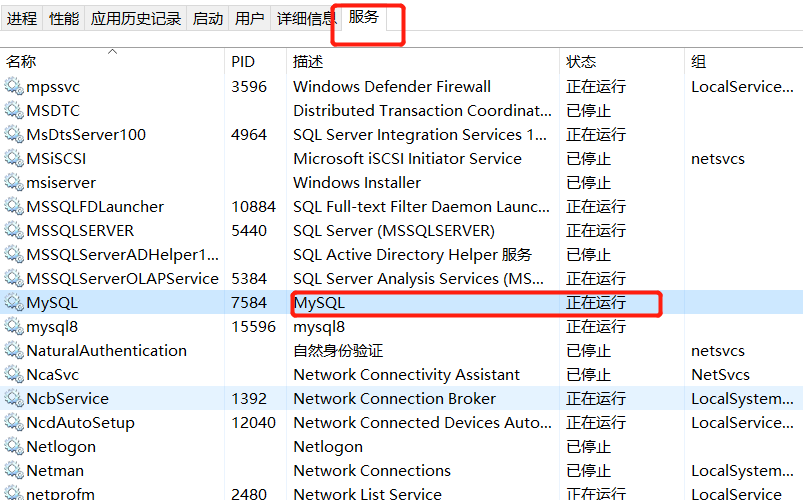Select the MsDtsServer100 service row
The image size is (803, 500).
pyautogui.click(x=402, y=134)
